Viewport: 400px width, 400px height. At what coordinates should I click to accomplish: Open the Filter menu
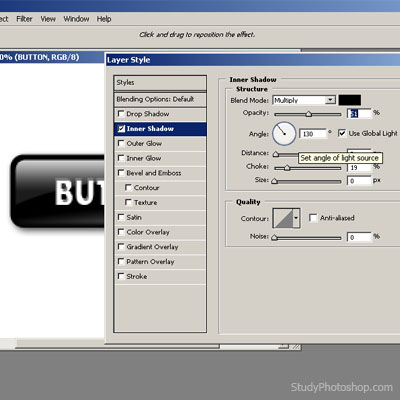pyautogui.click(x=24, y=19)
